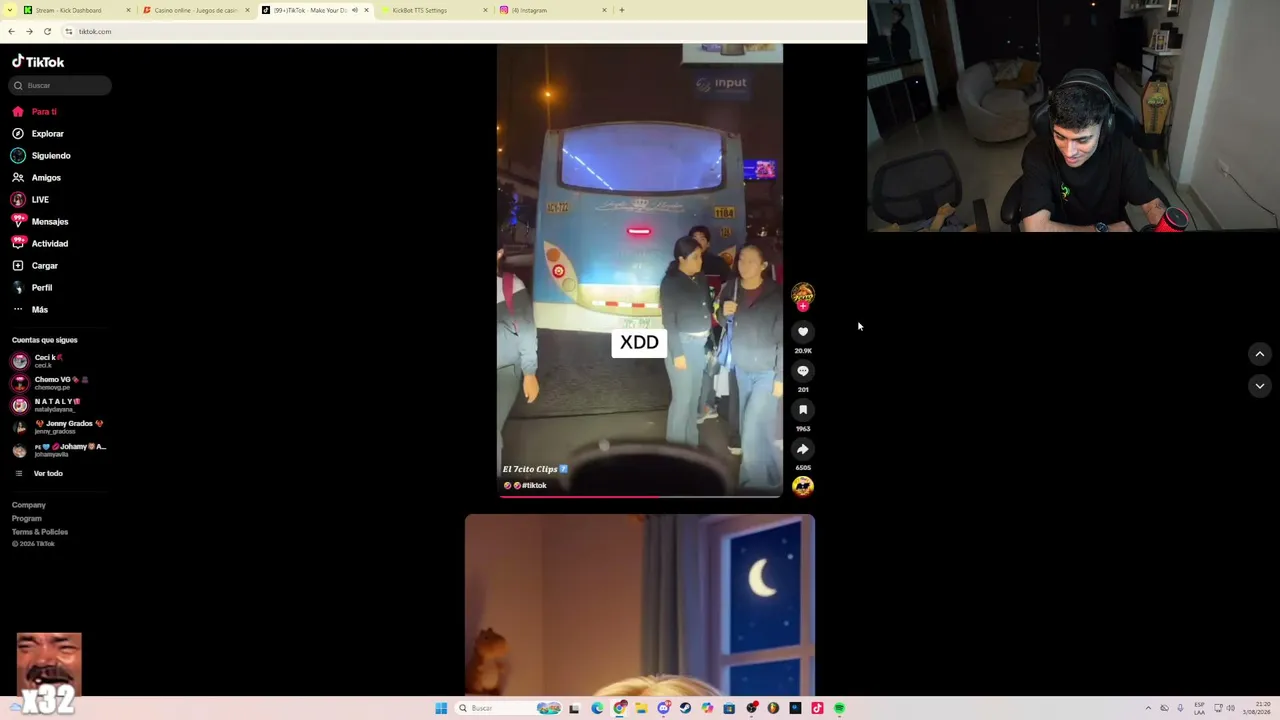Open Steam from the taskbar
1280x720 pixels.
685,708
